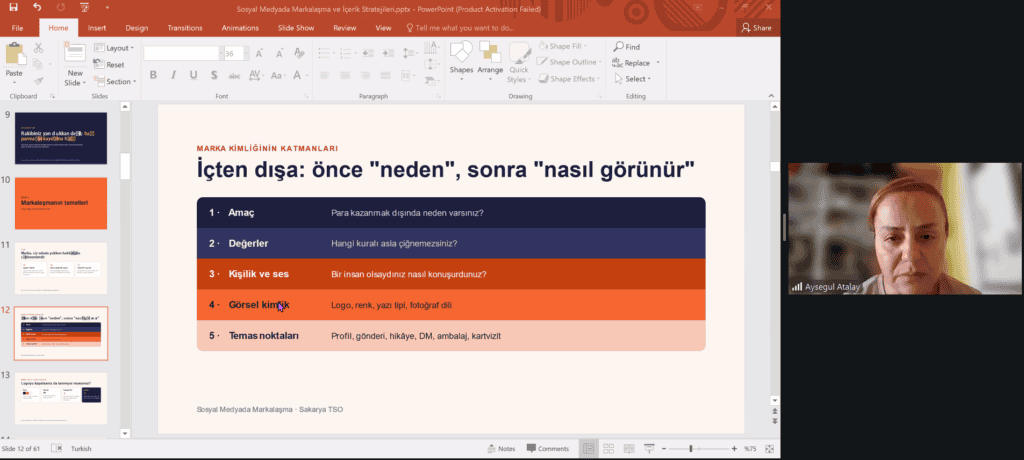Image resolution: width=1024 pixels, height=460 pixels.
Task: Select slide 10 thumbnail
Action: pos(61,203)
